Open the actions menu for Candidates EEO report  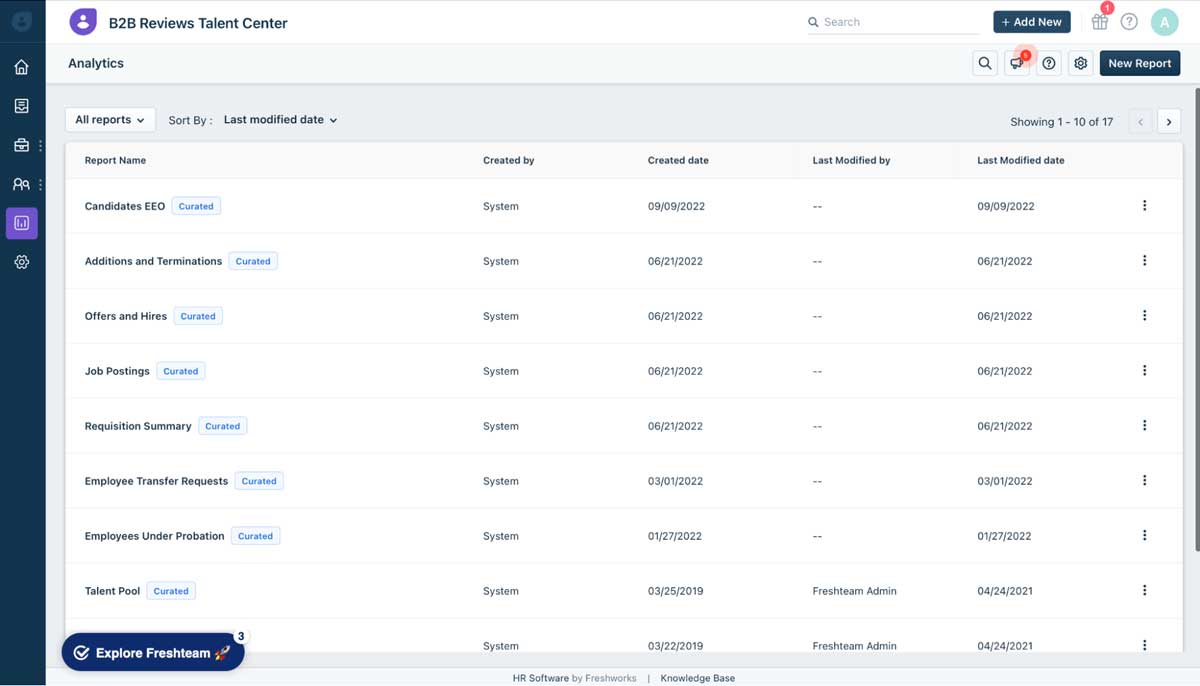(1144, 205)
